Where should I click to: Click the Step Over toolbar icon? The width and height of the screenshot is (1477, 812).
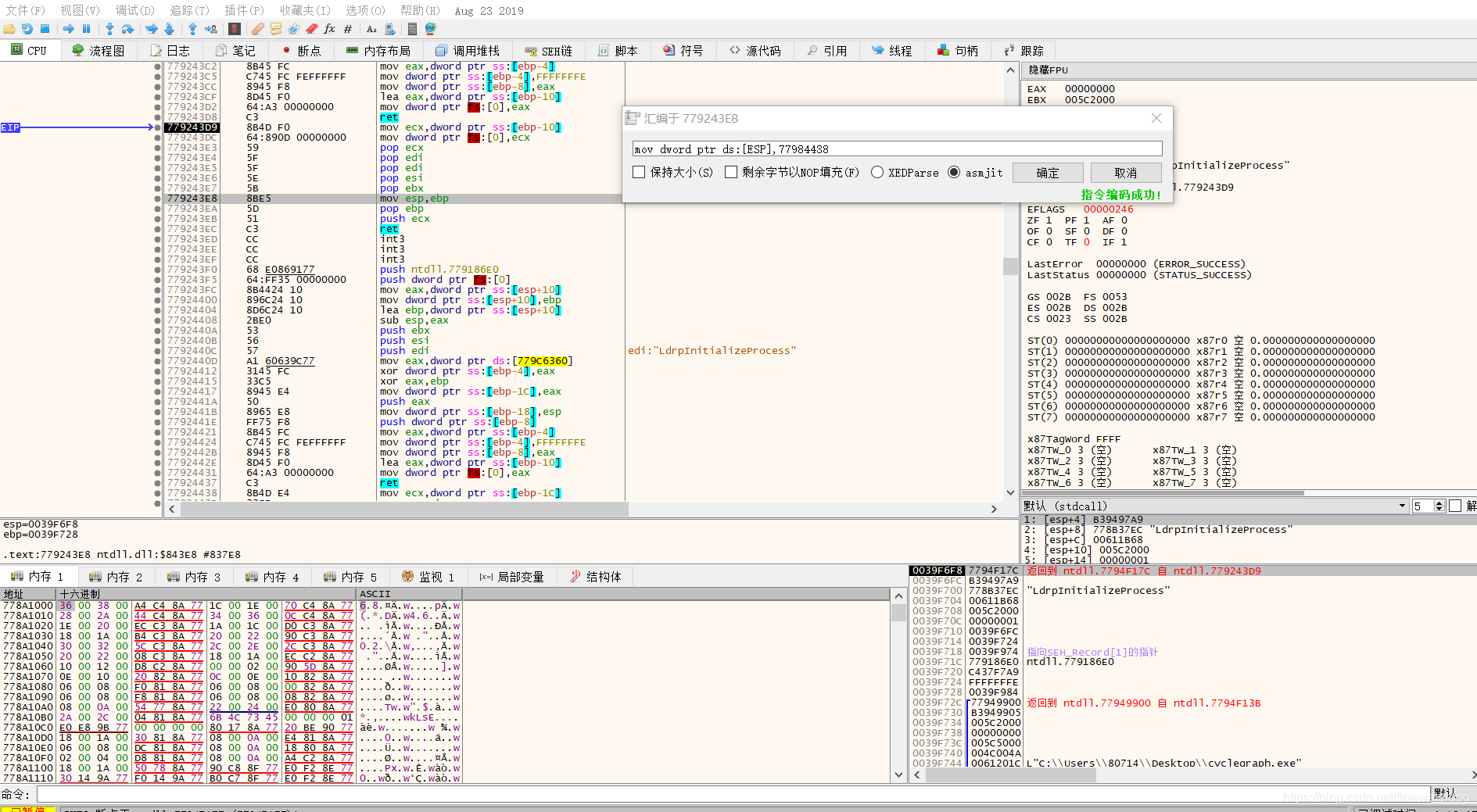tap(127, 29)
